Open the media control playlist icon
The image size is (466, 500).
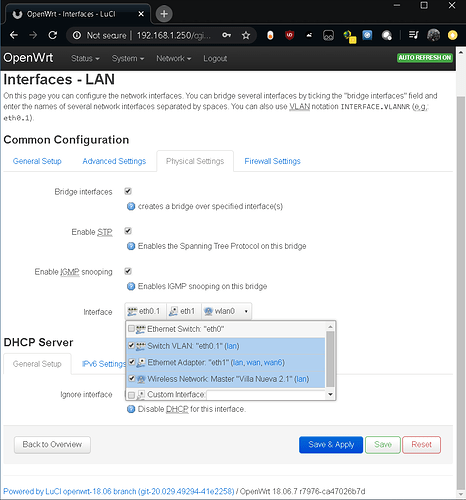pos(414,35)
